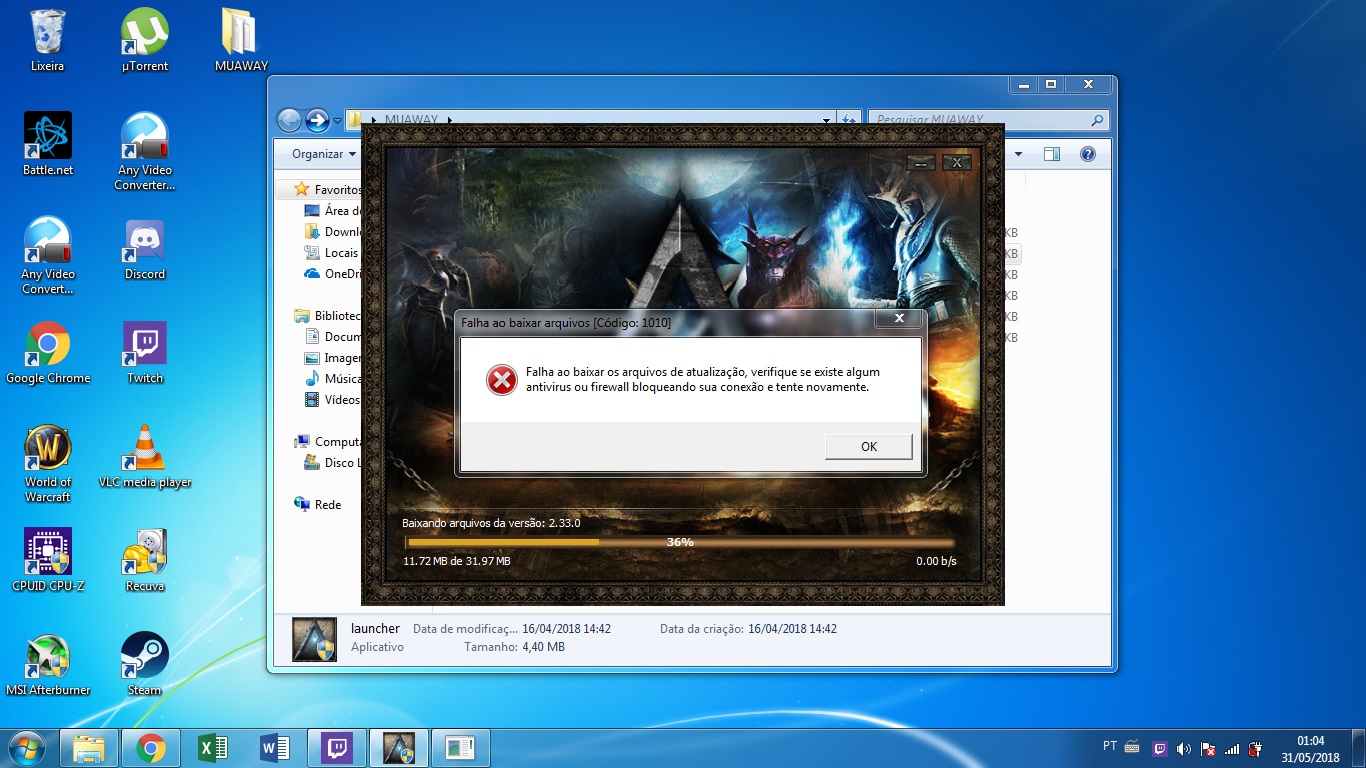Open the Windows Start menu

(x=25, y=748)
